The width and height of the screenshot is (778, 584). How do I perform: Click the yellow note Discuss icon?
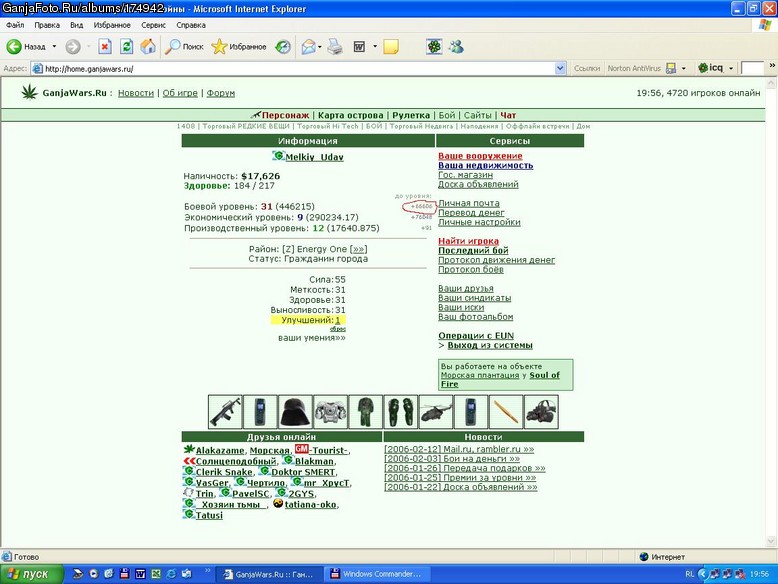(391, 47)
